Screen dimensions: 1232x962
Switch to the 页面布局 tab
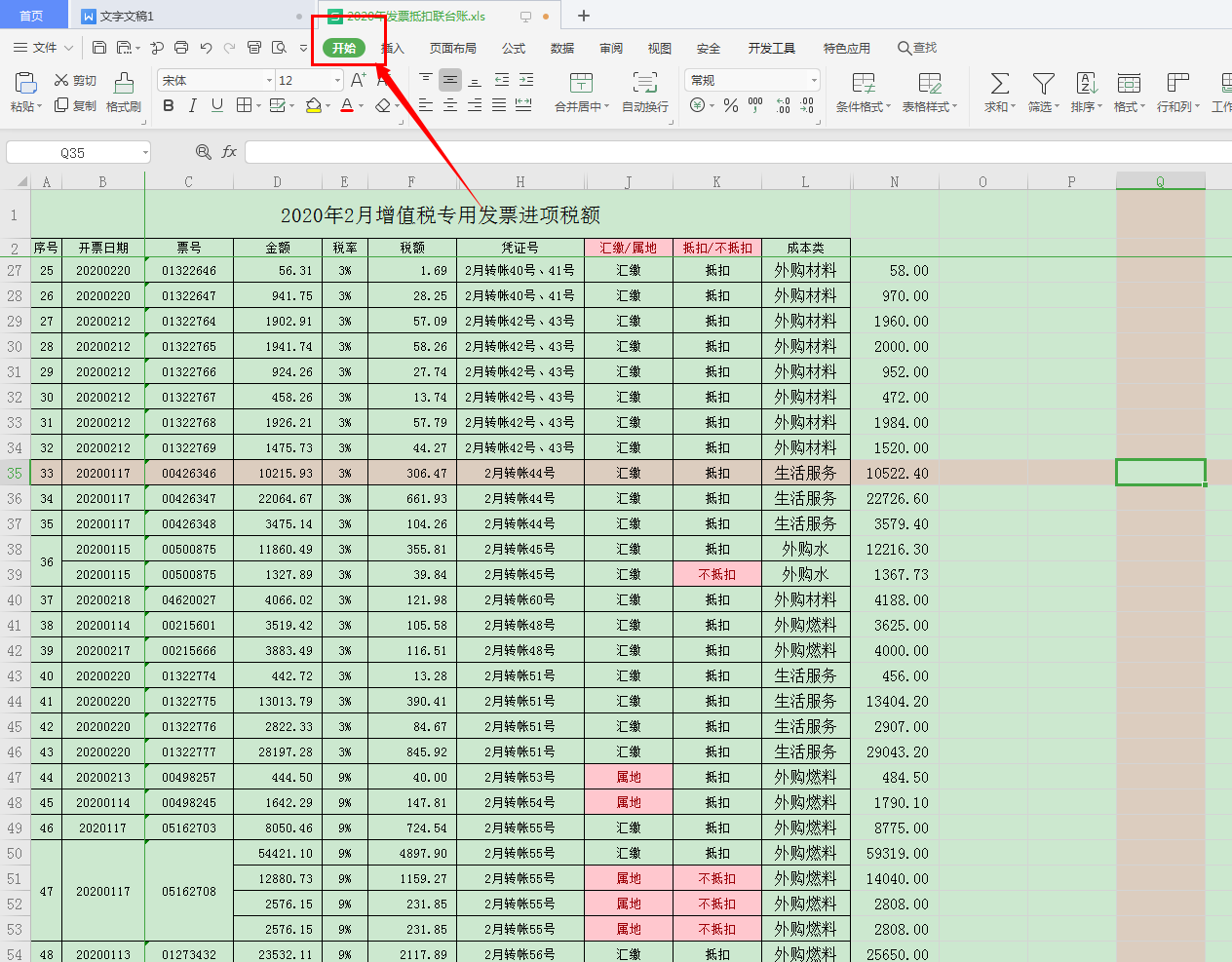tap(453, 48)
